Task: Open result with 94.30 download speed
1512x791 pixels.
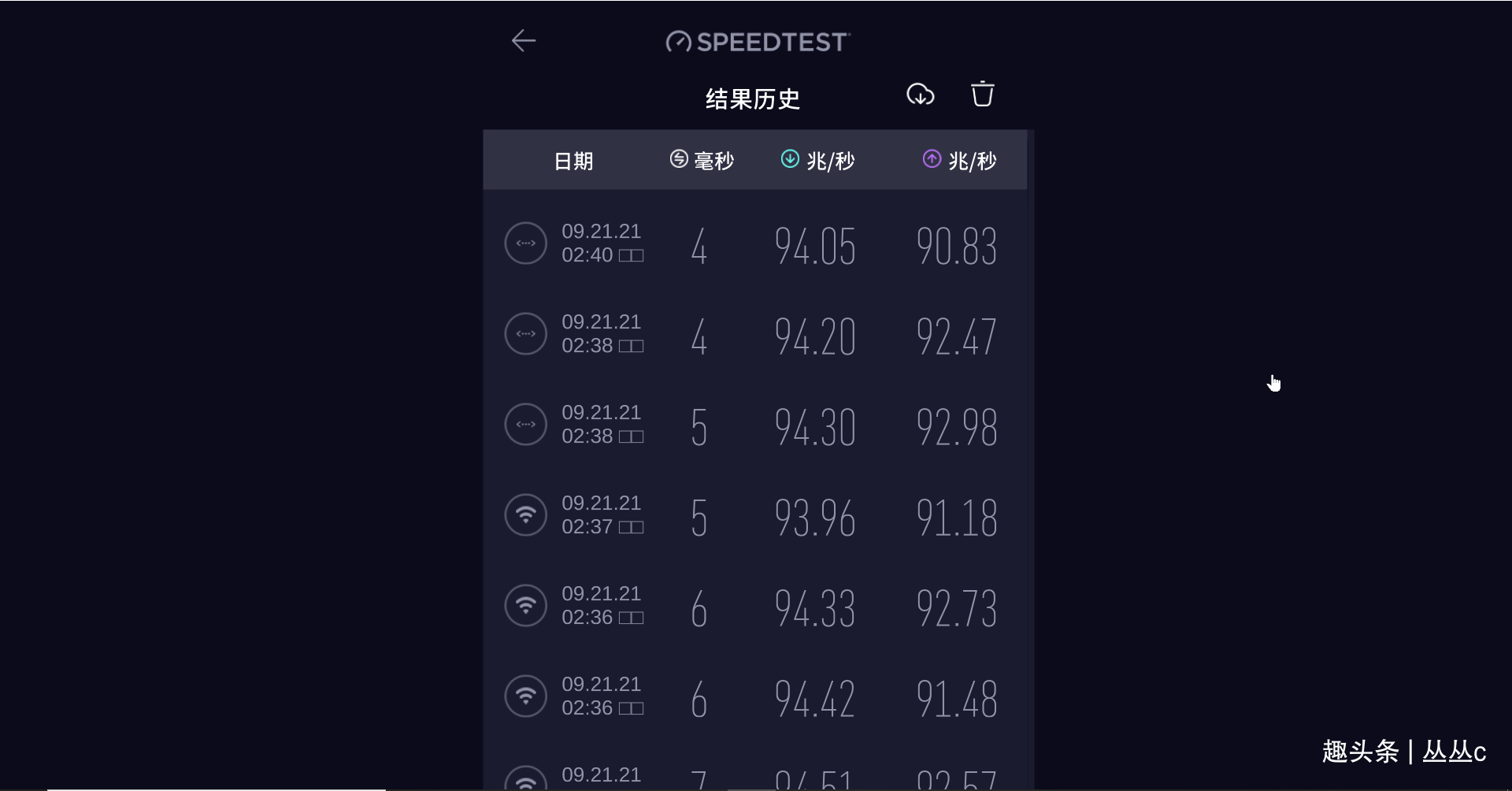Action: tap(755, 425)
